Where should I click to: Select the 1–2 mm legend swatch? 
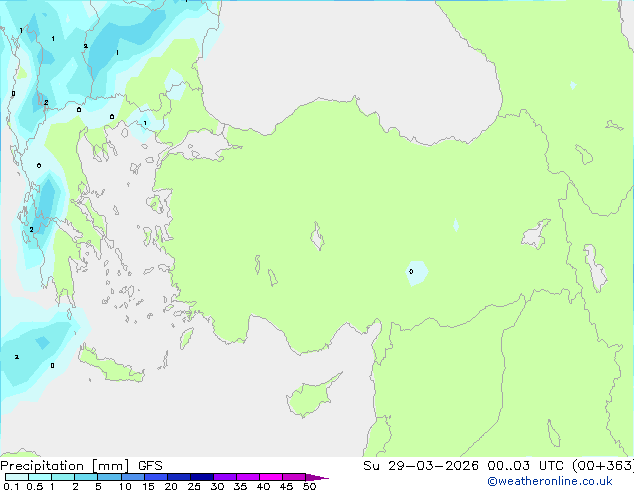[63, 477]
